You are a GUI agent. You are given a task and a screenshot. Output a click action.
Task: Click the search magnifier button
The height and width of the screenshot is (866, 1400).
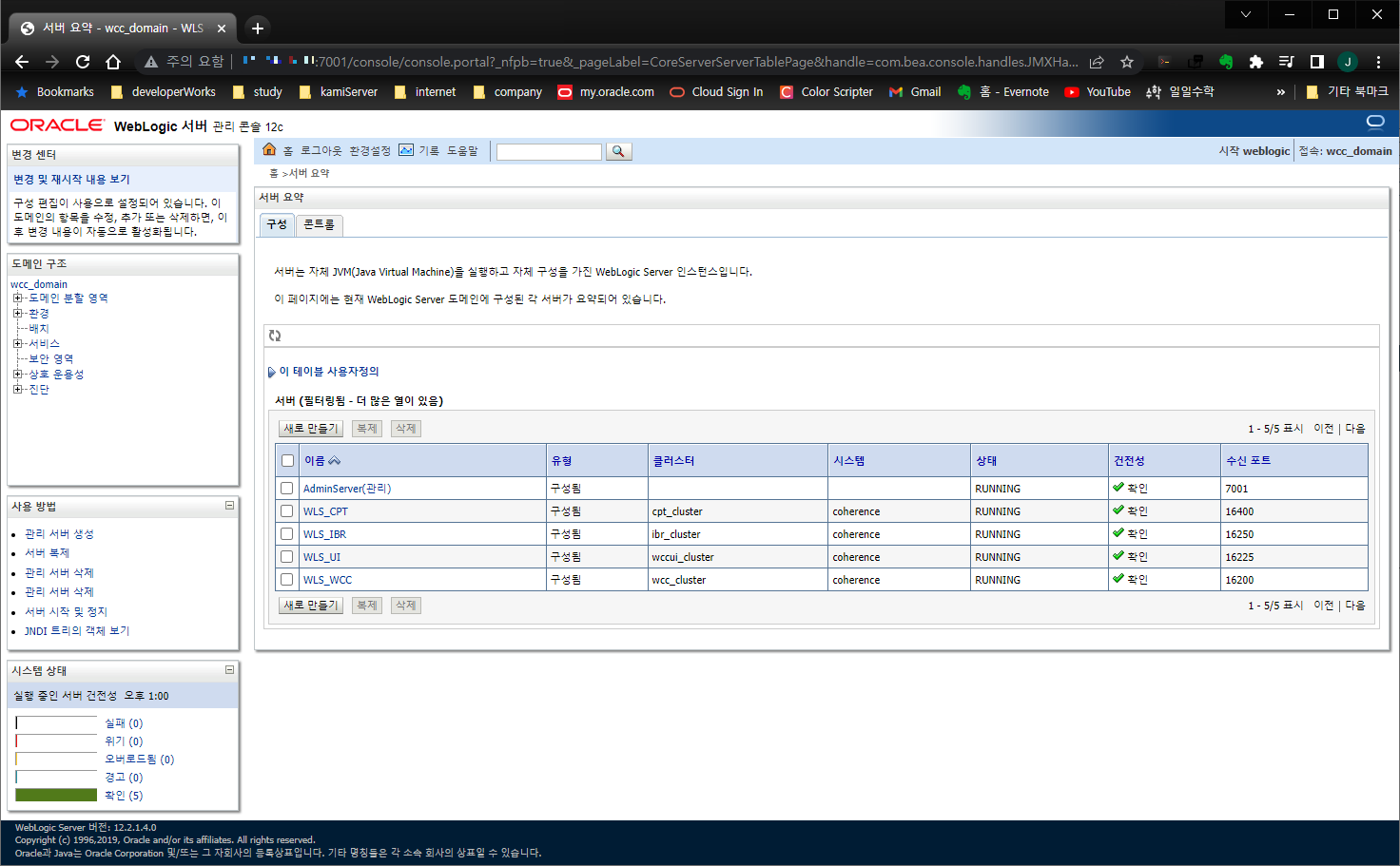[618, 151]
